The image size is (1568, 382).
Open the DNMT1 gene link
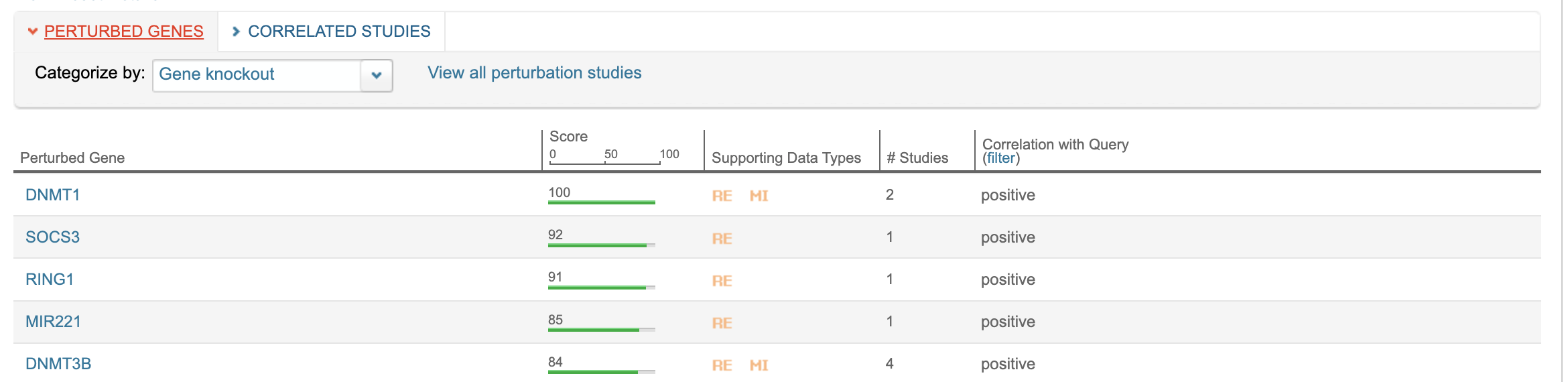[x=52, y=195]
